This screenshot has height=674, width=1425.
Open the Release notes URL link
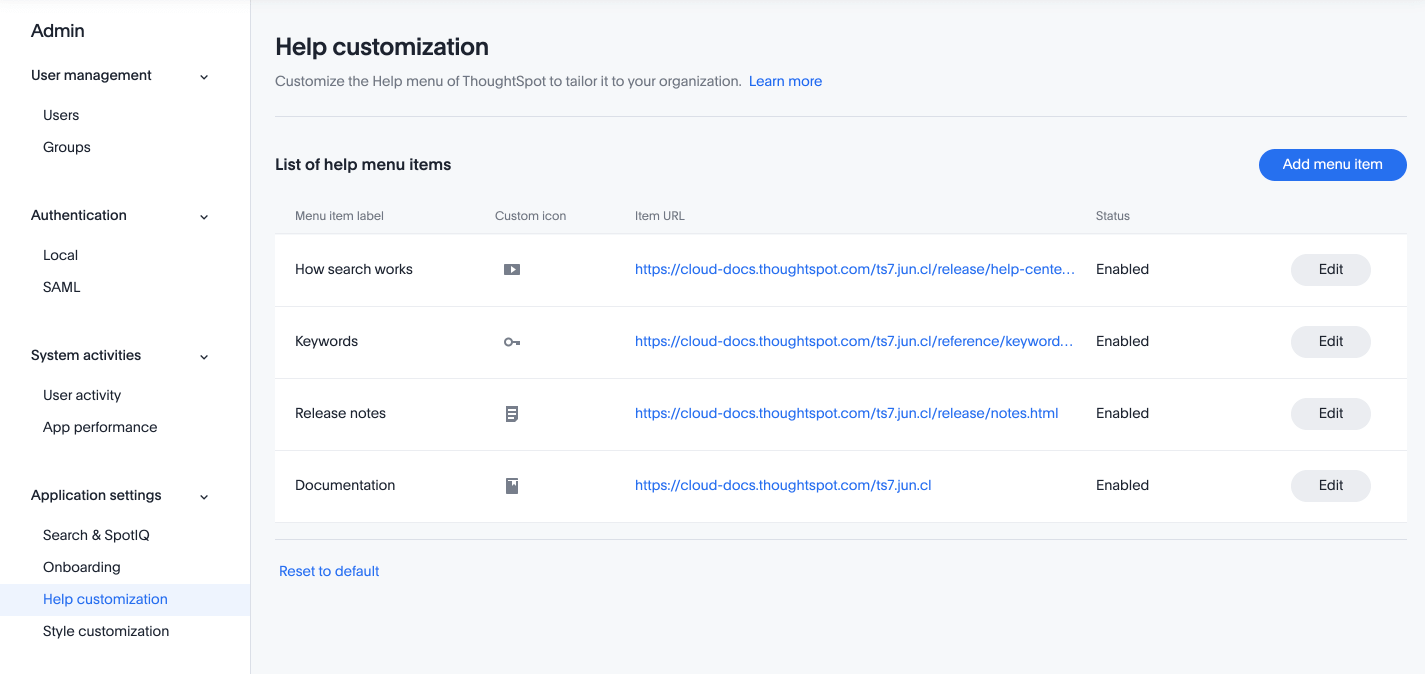(846, 413)
